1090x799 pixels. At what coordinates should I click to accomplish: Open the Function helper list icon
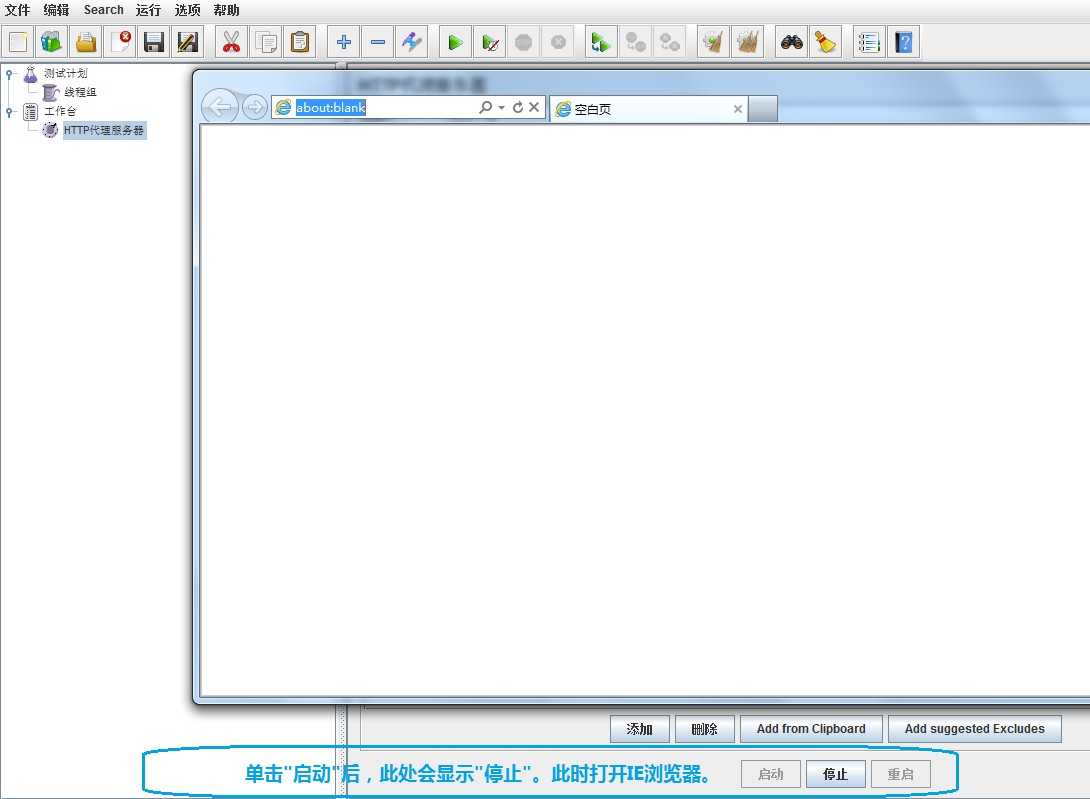pos(869,42)
